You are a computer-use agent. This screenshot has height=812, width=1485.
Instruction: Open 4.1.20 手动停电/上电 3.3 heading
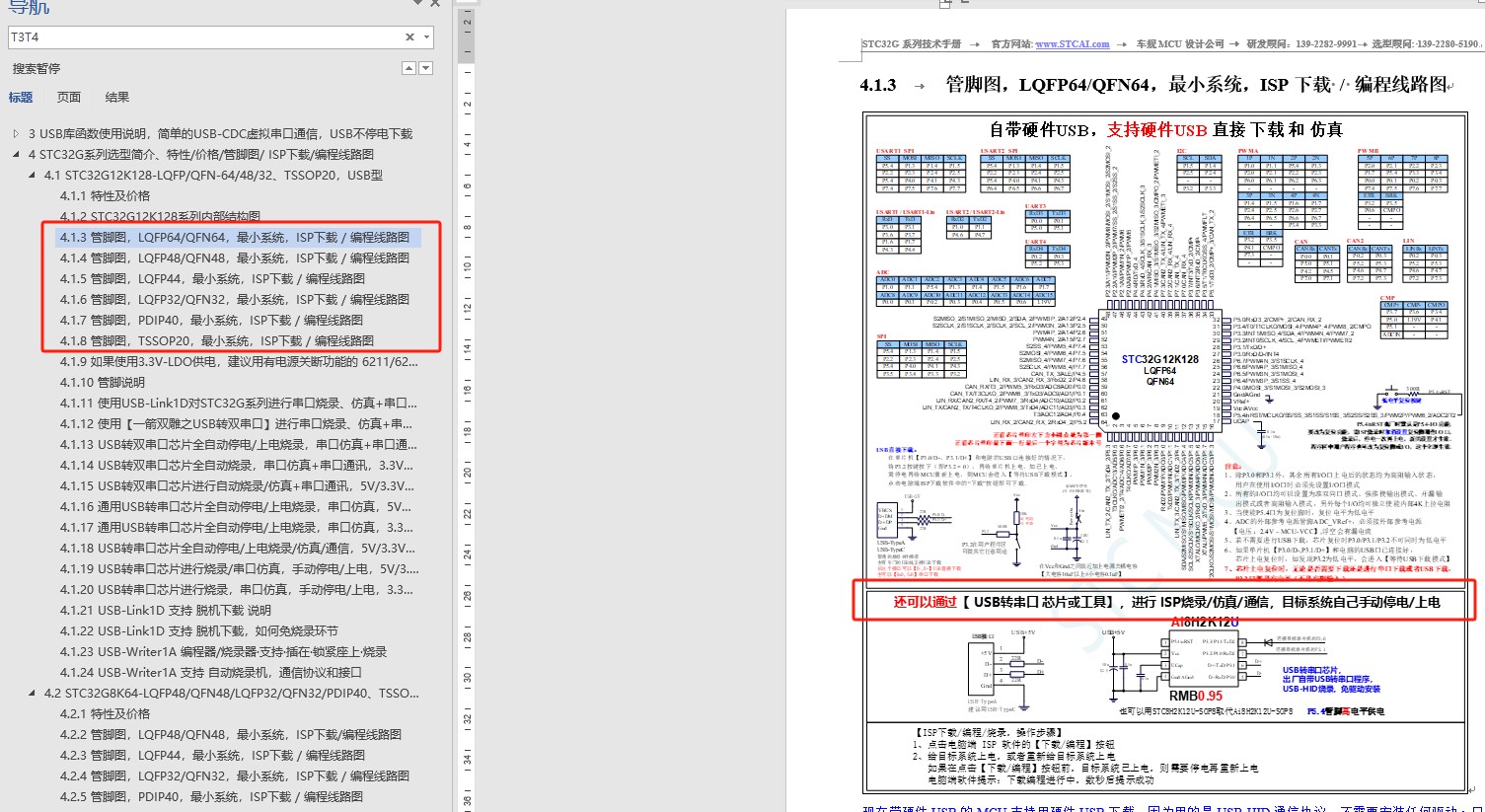pyautogui.click(x=237, y=590)
